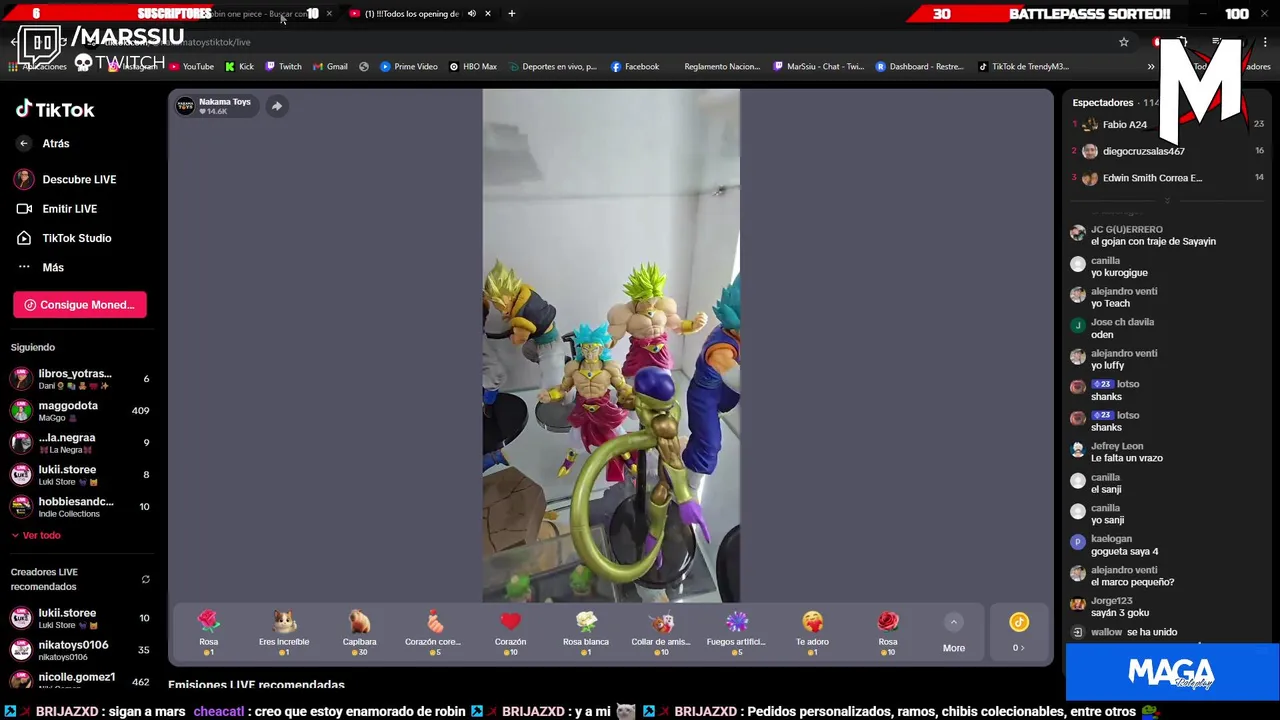Open the Deportes en vivo bookmark
The image size is (1280, 720).
point(551,67)
